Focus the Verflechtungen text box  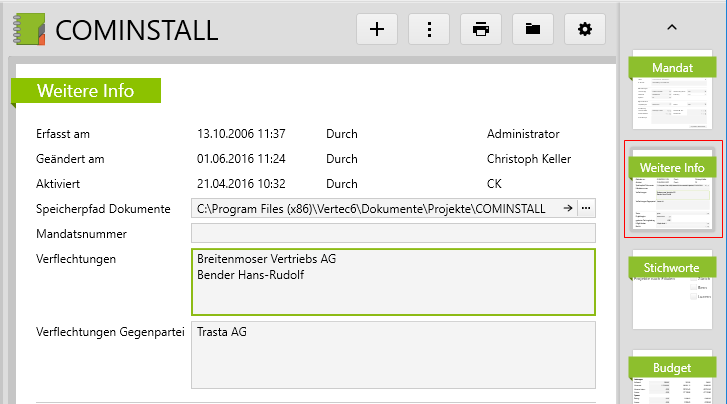click(393, 280)
